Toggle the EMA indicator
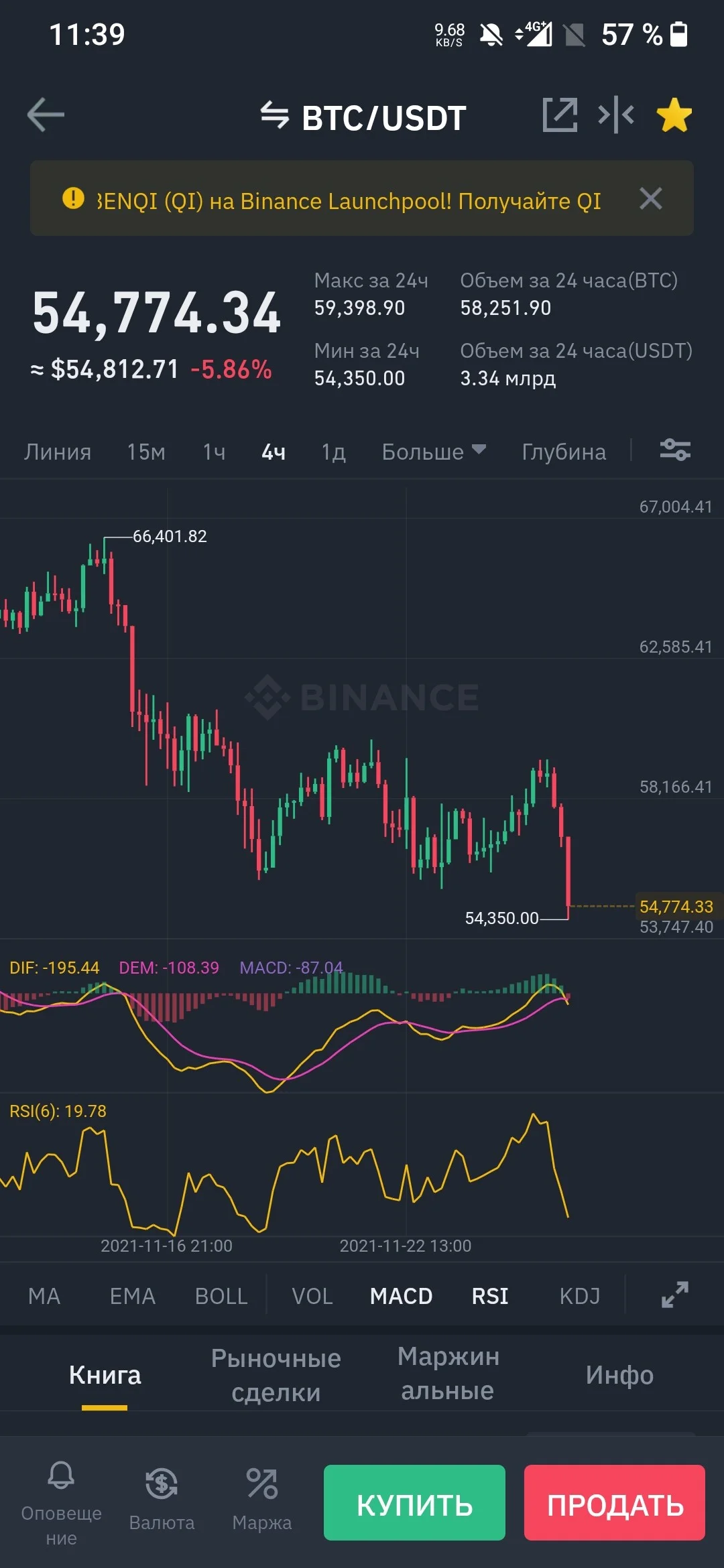The height and width of the screenshot is (1568, 724). pos(133,1296)
